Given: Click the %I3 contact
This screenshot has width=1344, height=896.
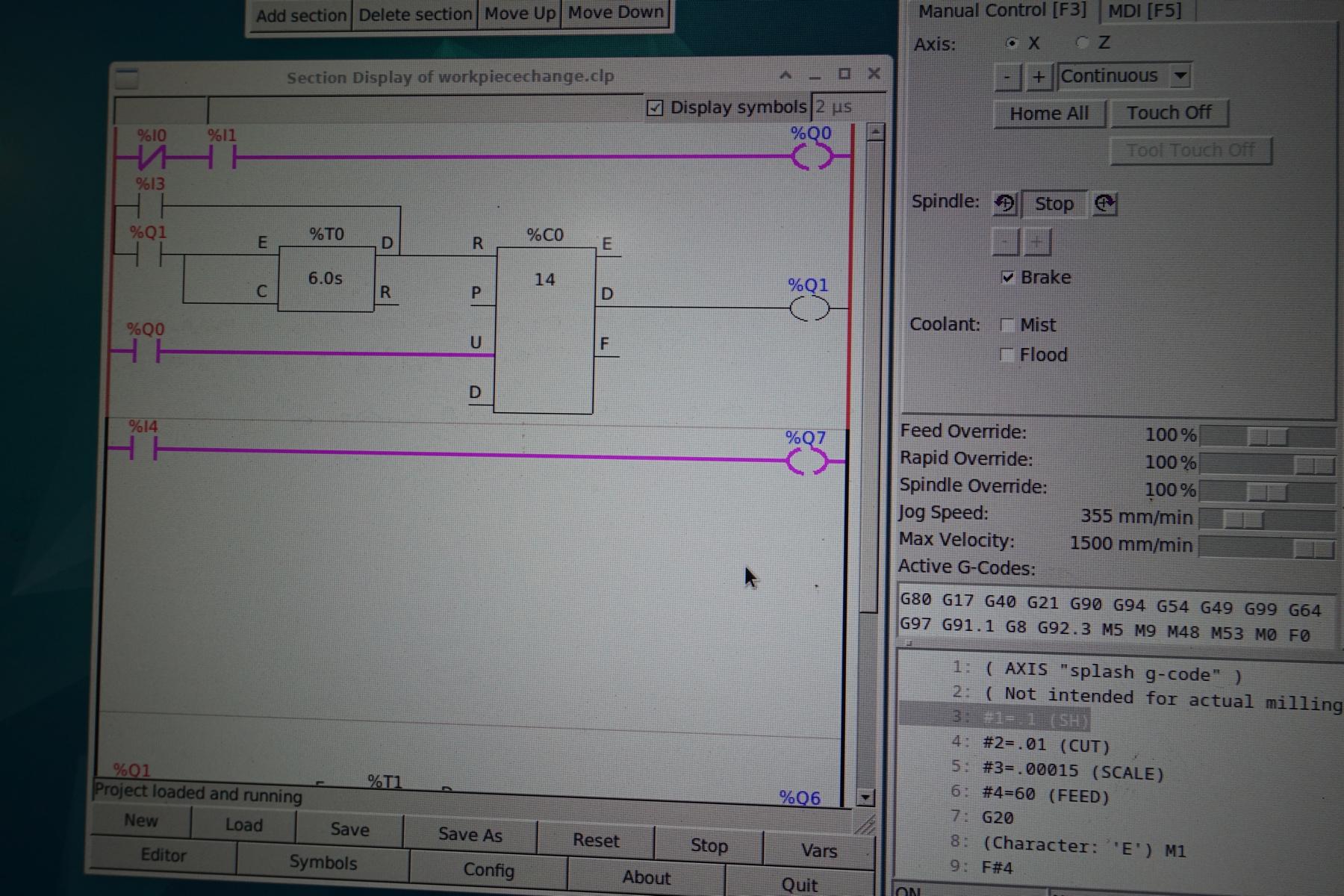Looking at the screenshot, I should 149,206.
